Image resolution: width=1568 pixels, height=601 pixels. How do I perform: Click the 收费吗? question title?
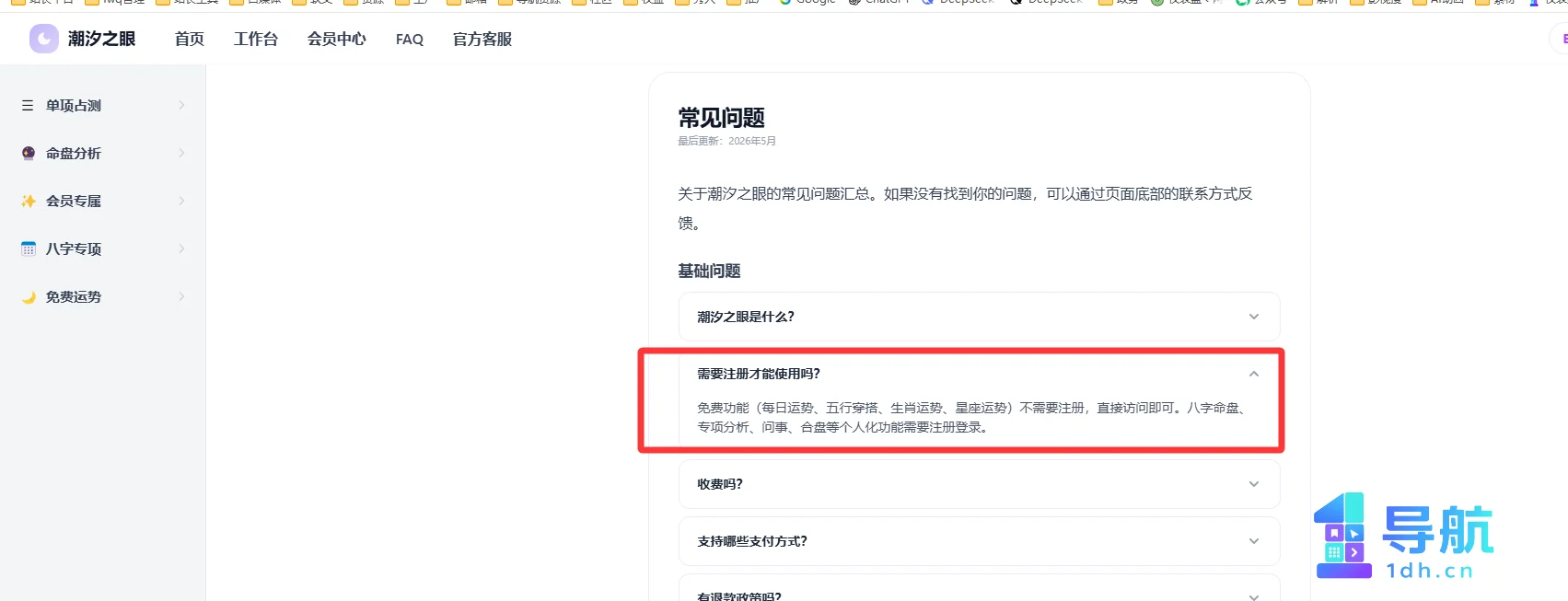point(720,484)
